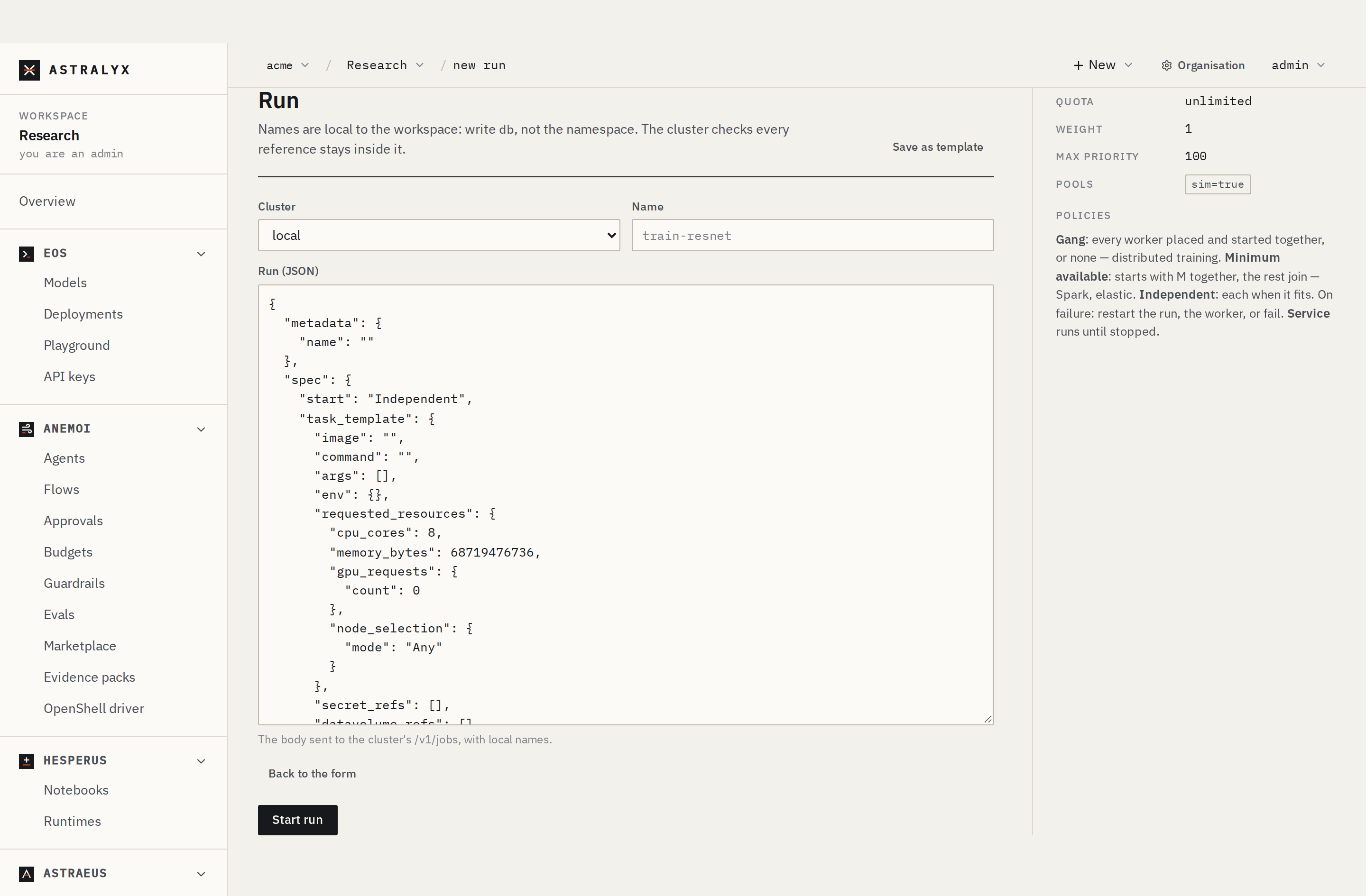Go to Overview in the sidebar
Screen dimensions: 1366x896
point(47,201)
